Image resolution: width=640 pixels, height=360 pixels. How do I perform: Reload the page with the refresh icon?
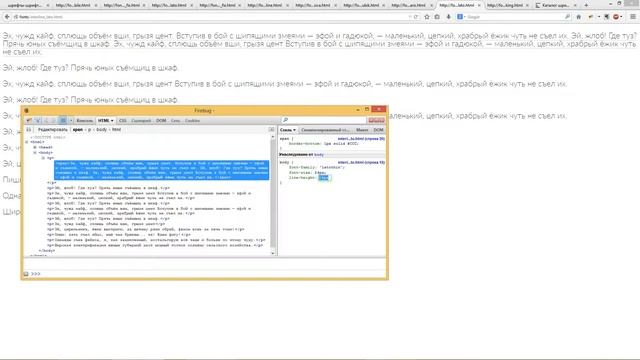pos(416,17)
